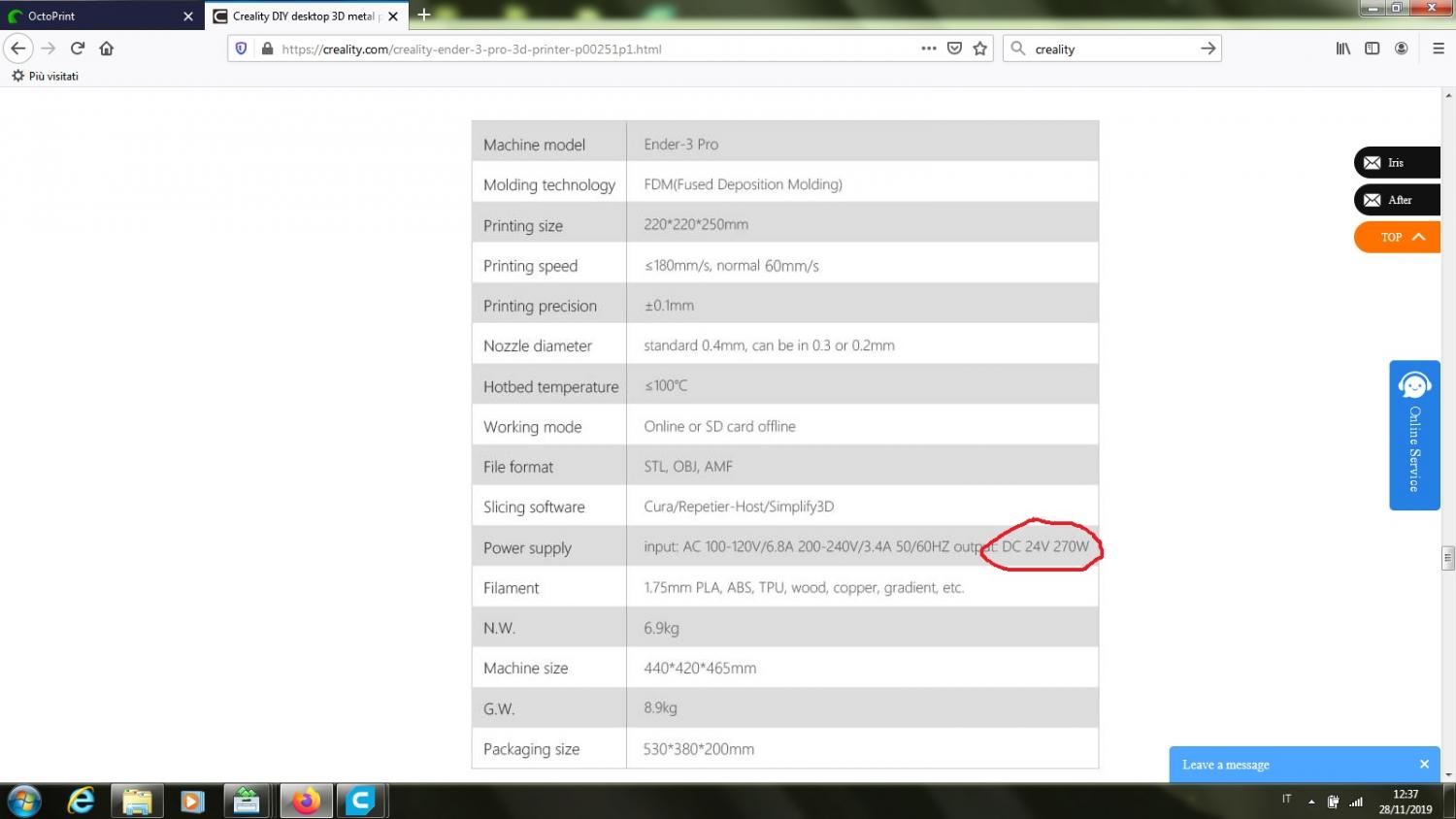Reload the current page
1456x819 pixels.
pos(78,49)
